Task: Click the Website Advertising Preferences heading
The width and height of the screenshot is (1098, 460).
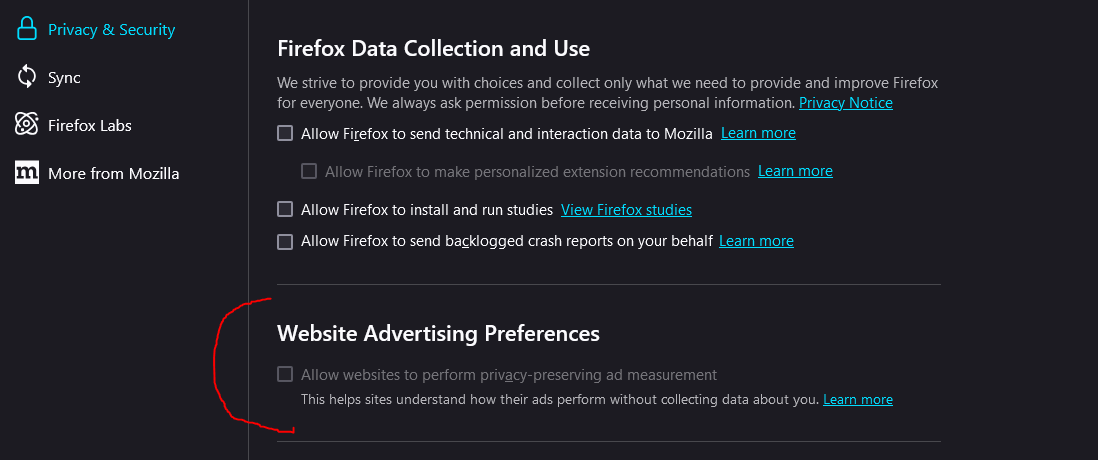Action: [438, 333]
